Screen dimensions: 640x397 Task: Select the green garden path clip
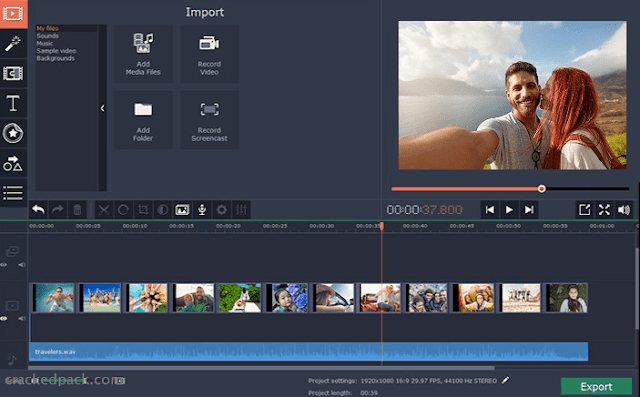point(240,298)
